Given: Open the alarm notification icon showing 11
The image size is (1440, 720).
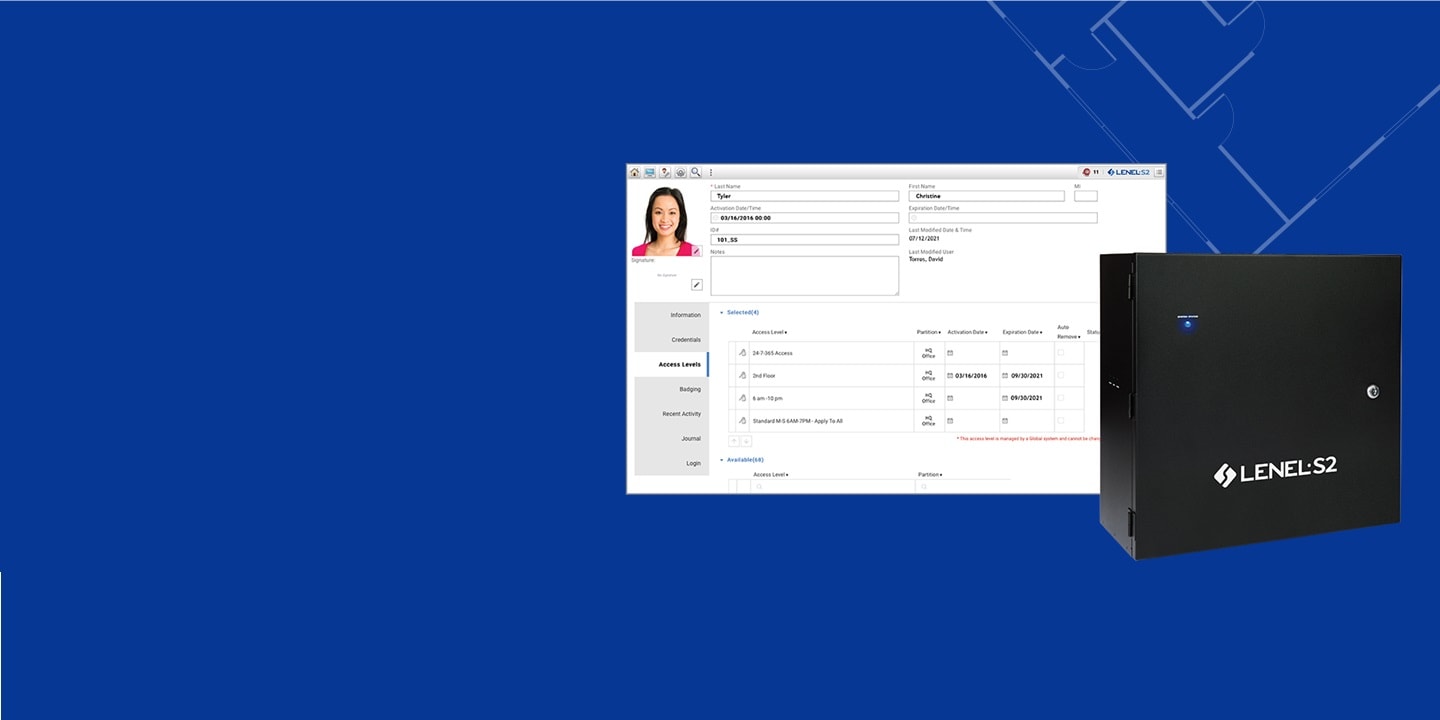Looking at the screenshot, I should pos(1090,172).
